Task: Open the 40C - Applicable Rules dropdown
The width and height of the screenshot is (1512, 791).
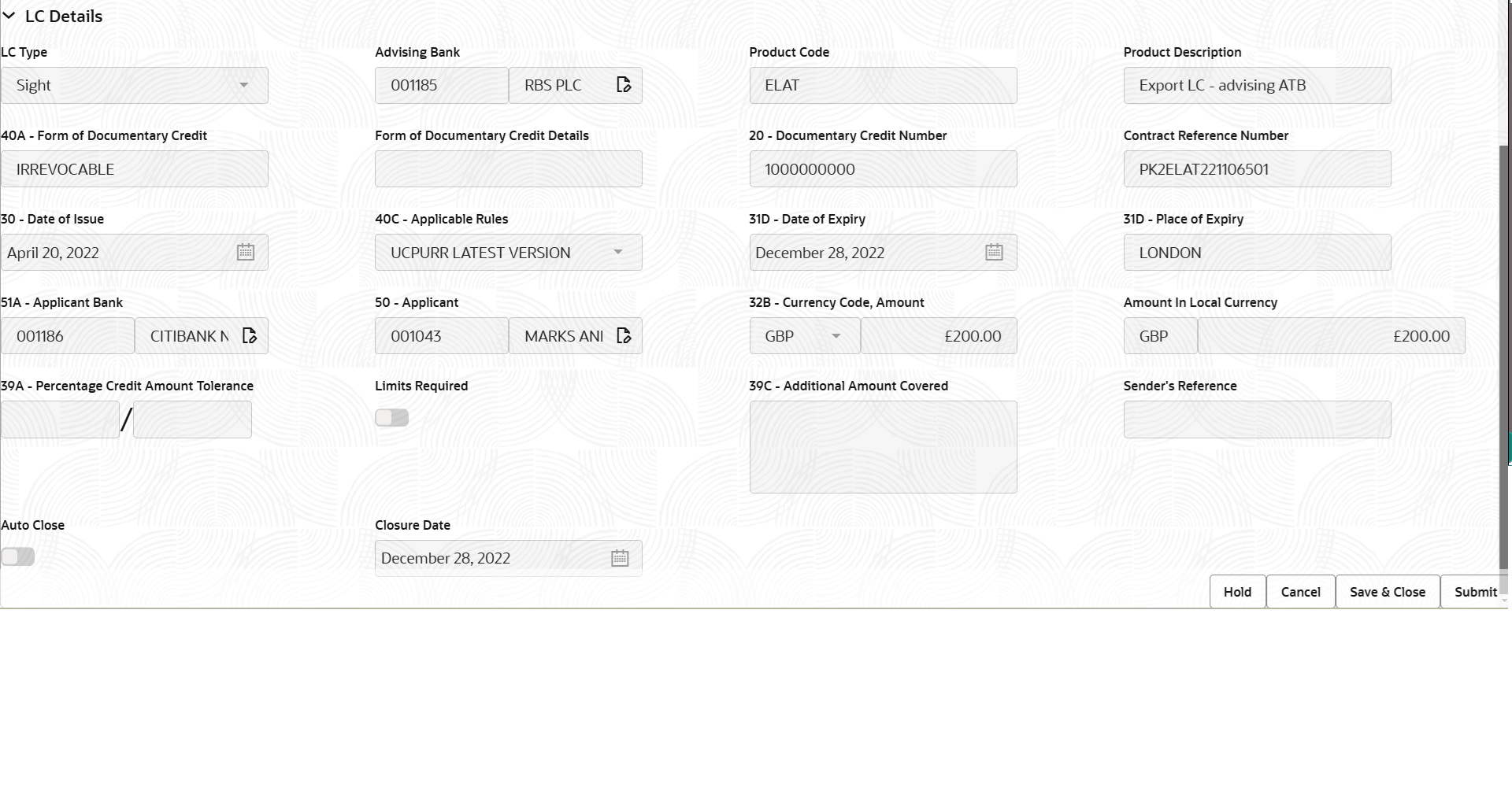Action: (x=619, y=252)
